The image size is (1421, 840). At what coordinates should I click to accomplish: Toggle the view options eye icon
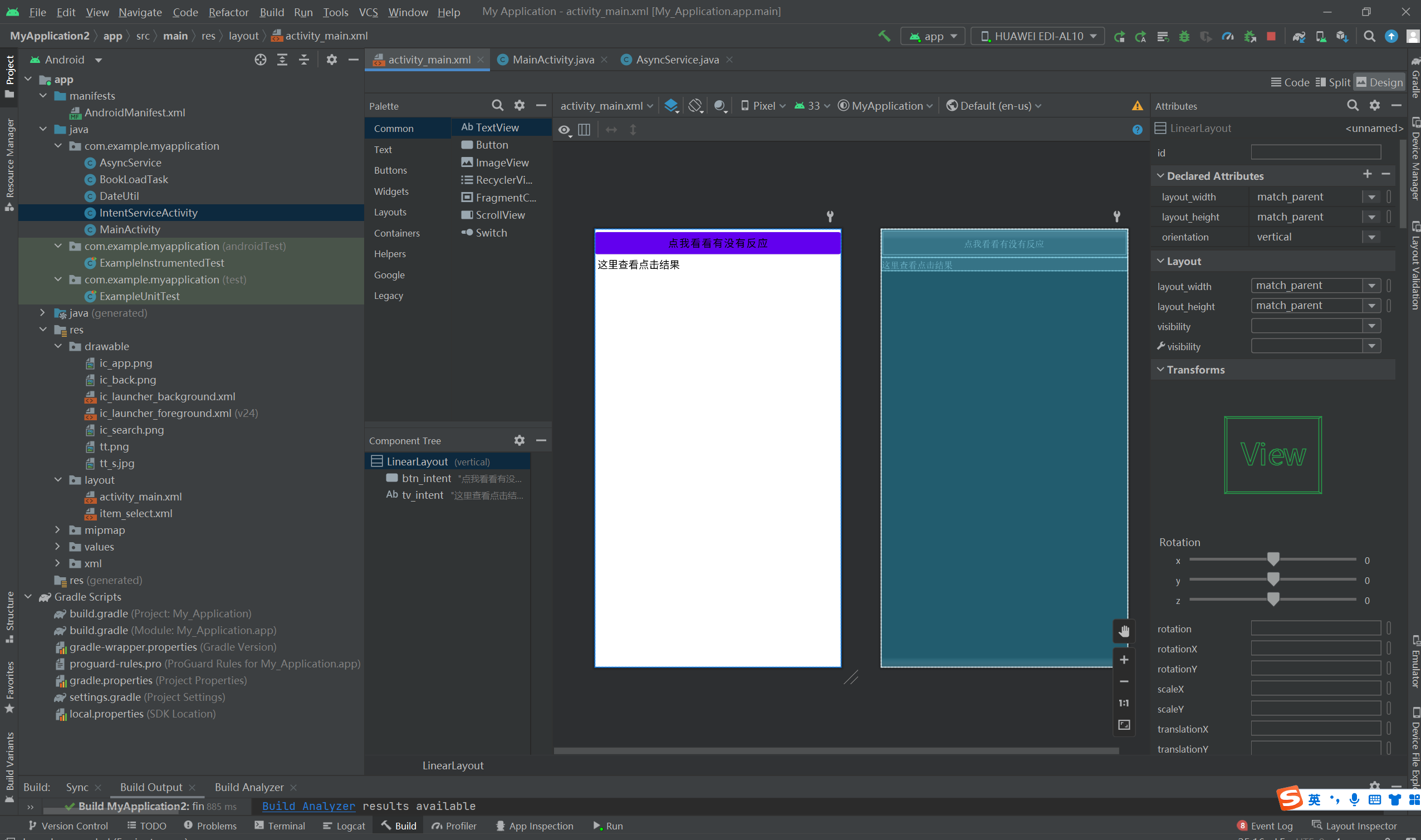click(564, 130)
